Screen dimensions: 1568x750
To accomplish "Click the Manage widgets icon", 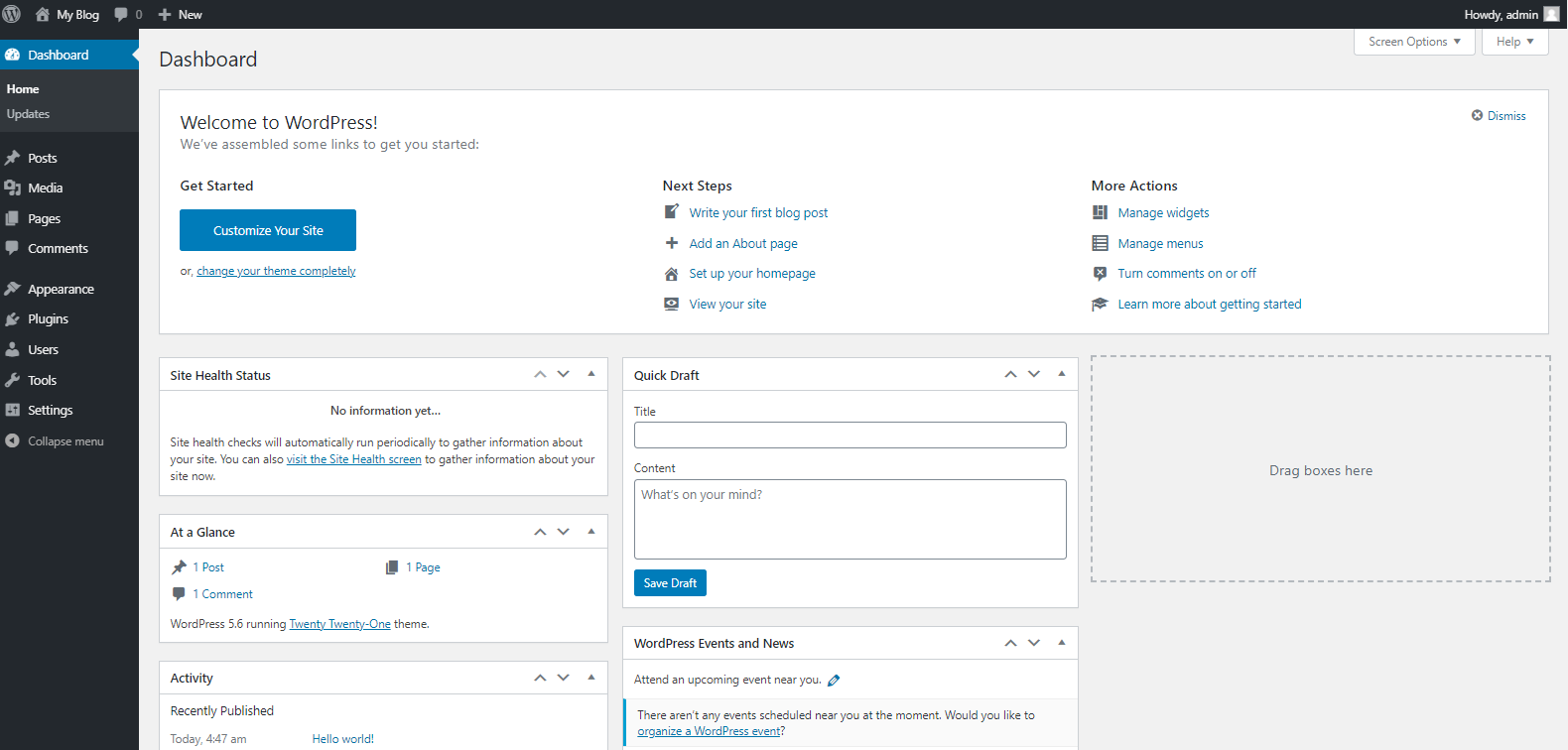I will pos(1100,212).
